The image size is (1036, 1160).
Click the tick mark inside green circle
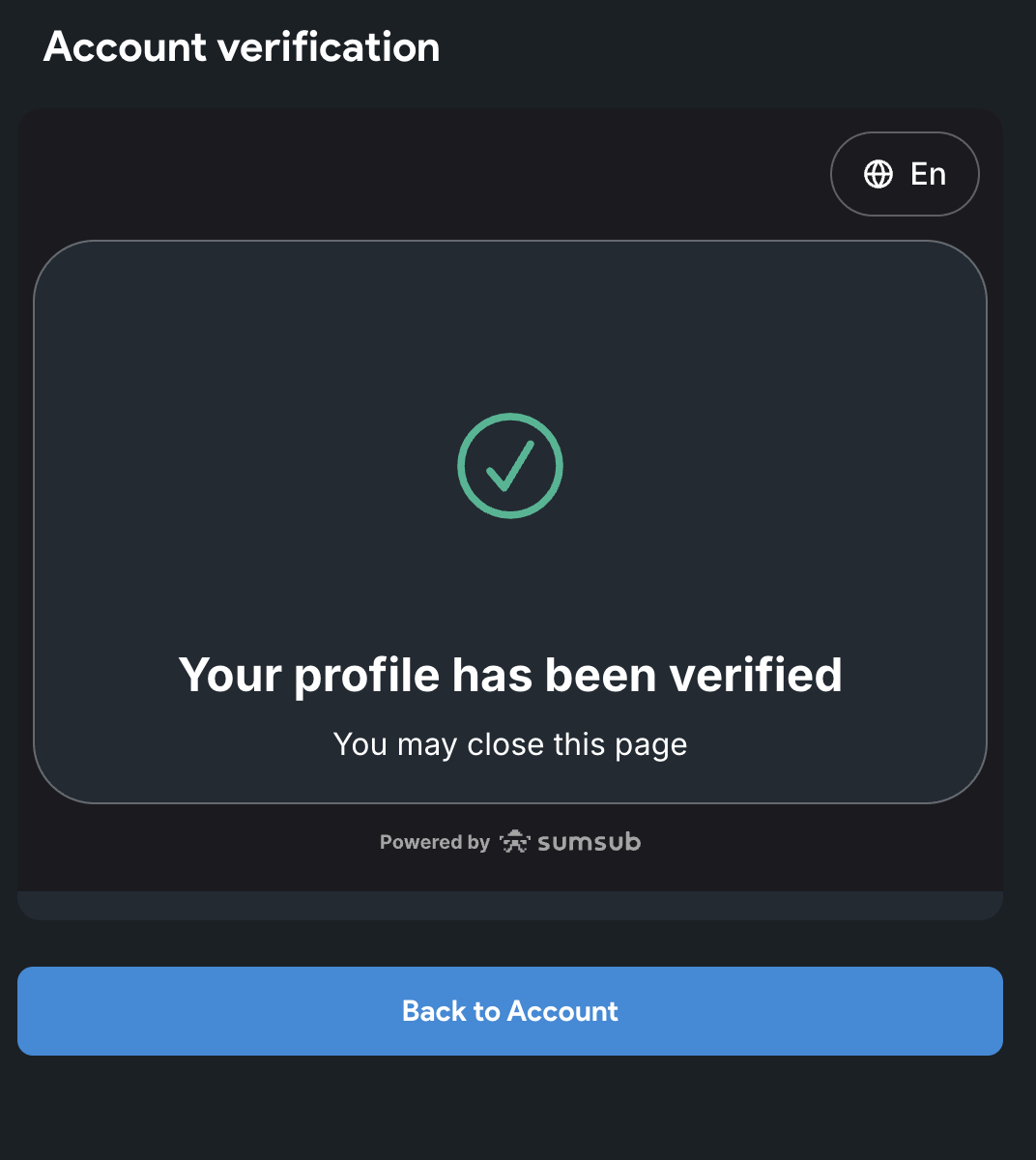pyautogui.click(x=510, y=466)
